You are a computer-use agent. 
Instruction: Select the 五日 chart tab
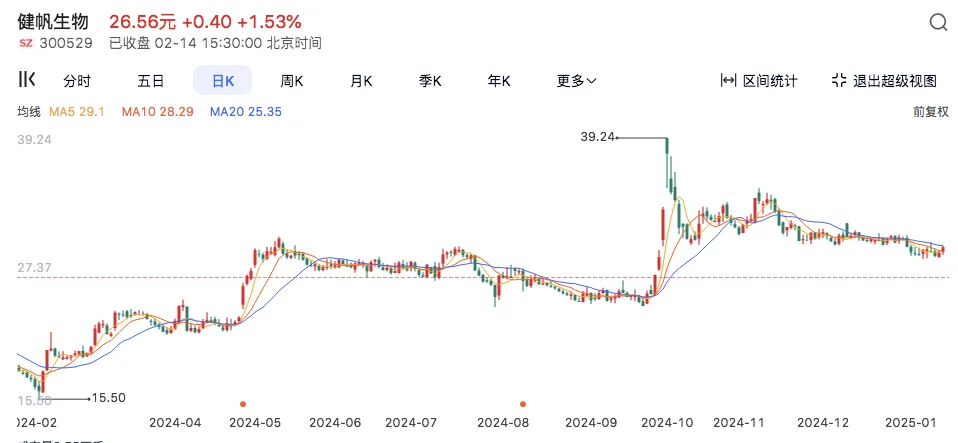(x=151, y=81)
